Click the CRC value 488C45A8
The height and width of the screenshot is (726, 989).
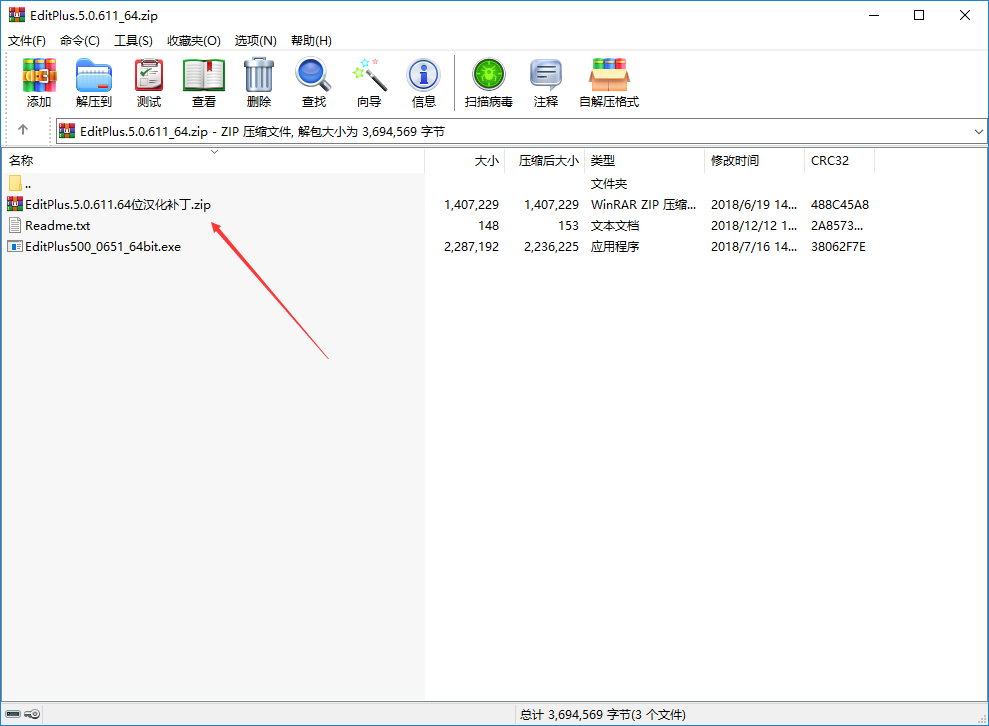840,204
